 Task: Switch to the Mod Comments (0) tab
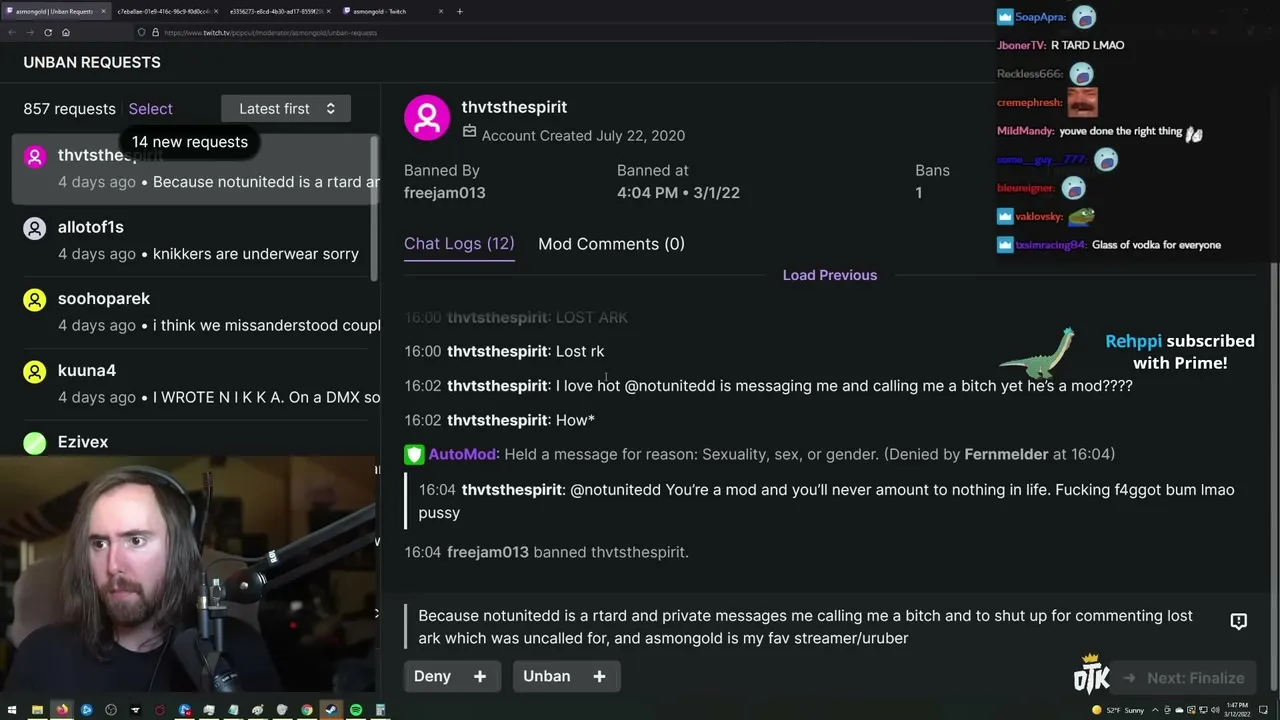pos(611,244)
